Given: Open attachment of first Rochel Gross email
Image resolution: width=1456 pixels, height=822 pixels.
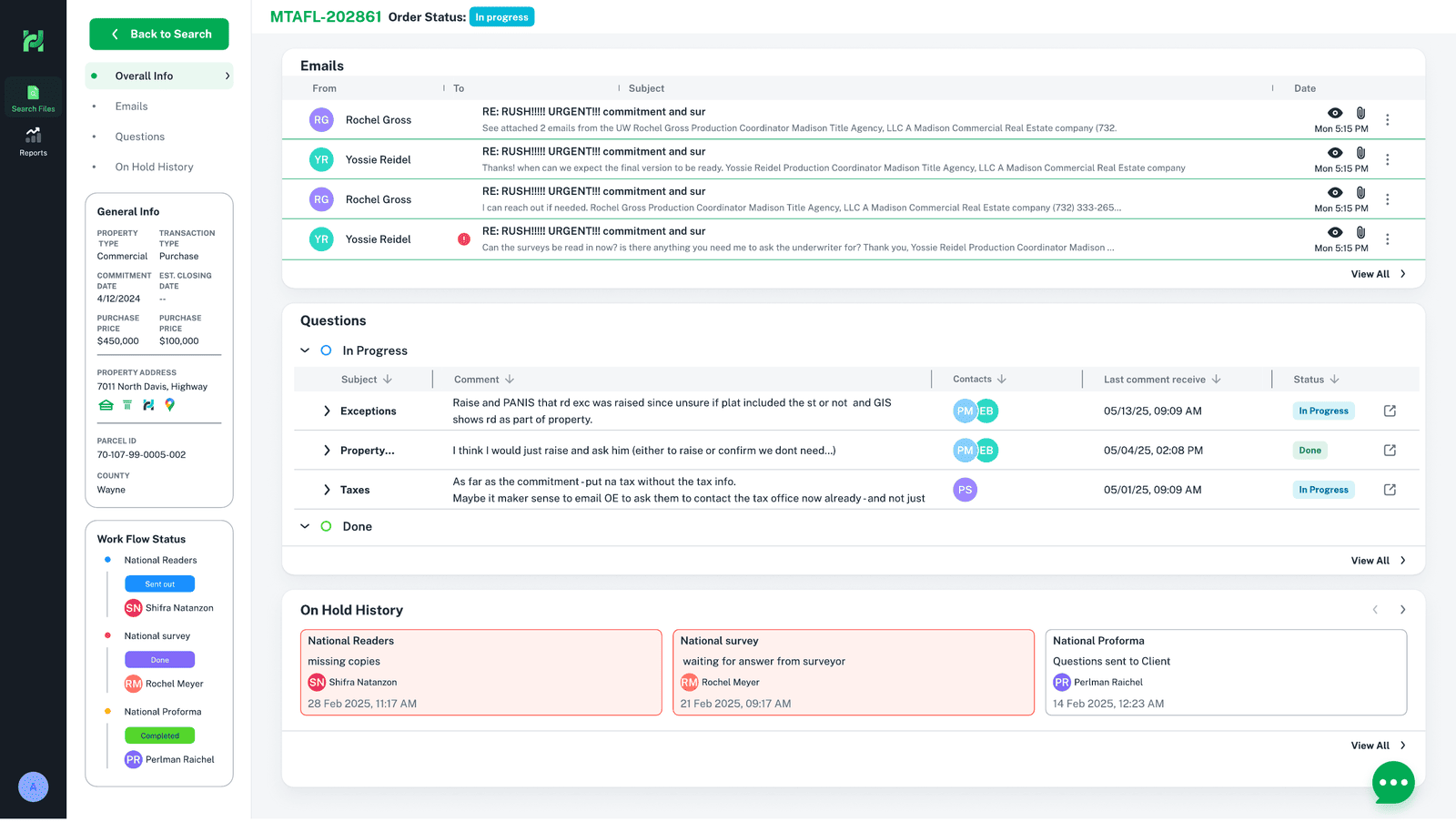Looking at the screenshot, I should pyautogui.click(x=1360, y=113).
